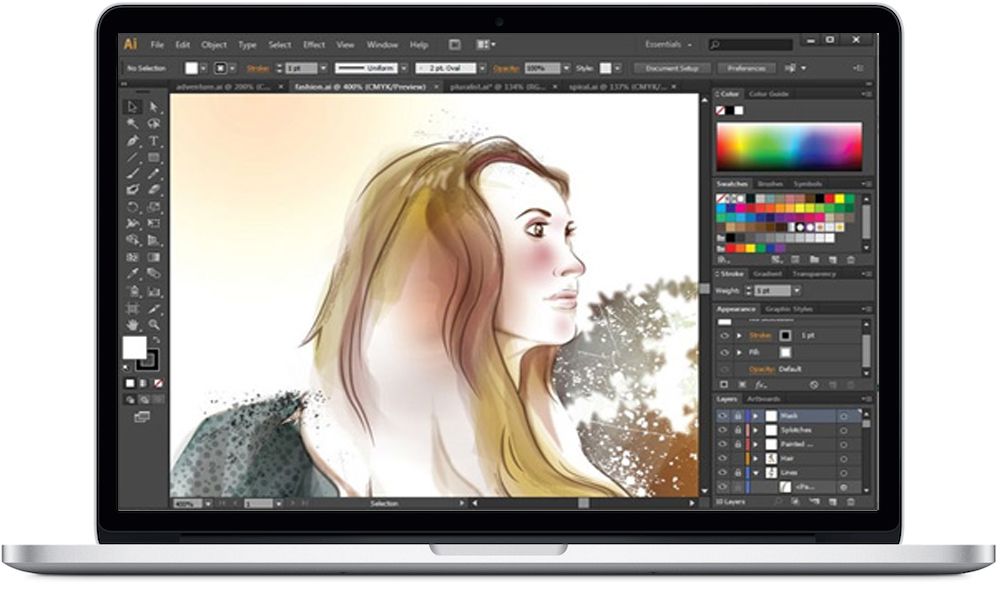Open the Effect menu
This screenshot has height=589, width=1000.
pyautogui.click(x=314, y=45)
